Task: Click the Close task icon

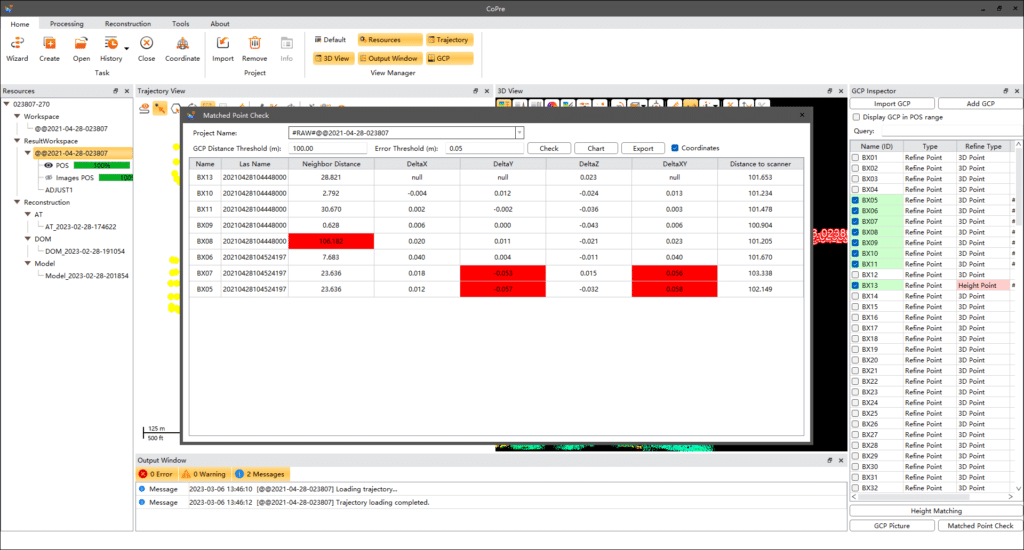Action: pyautogui.click(x=146, y=44)
